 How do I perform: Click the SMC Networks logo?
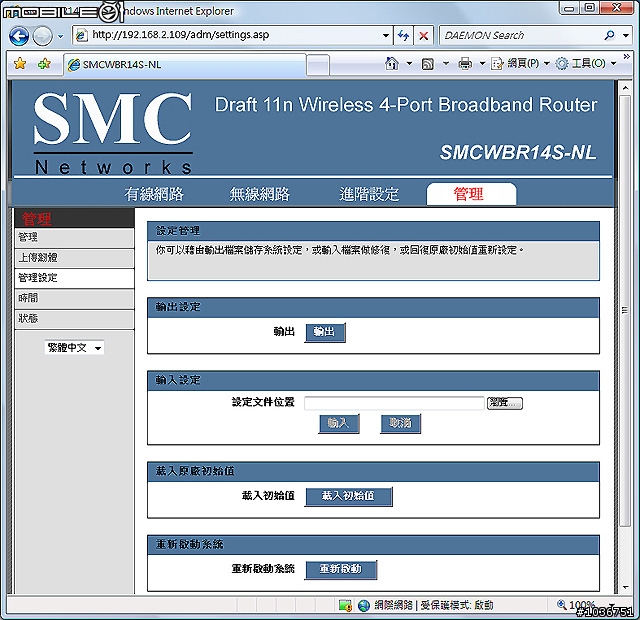[x=113, y=131]
